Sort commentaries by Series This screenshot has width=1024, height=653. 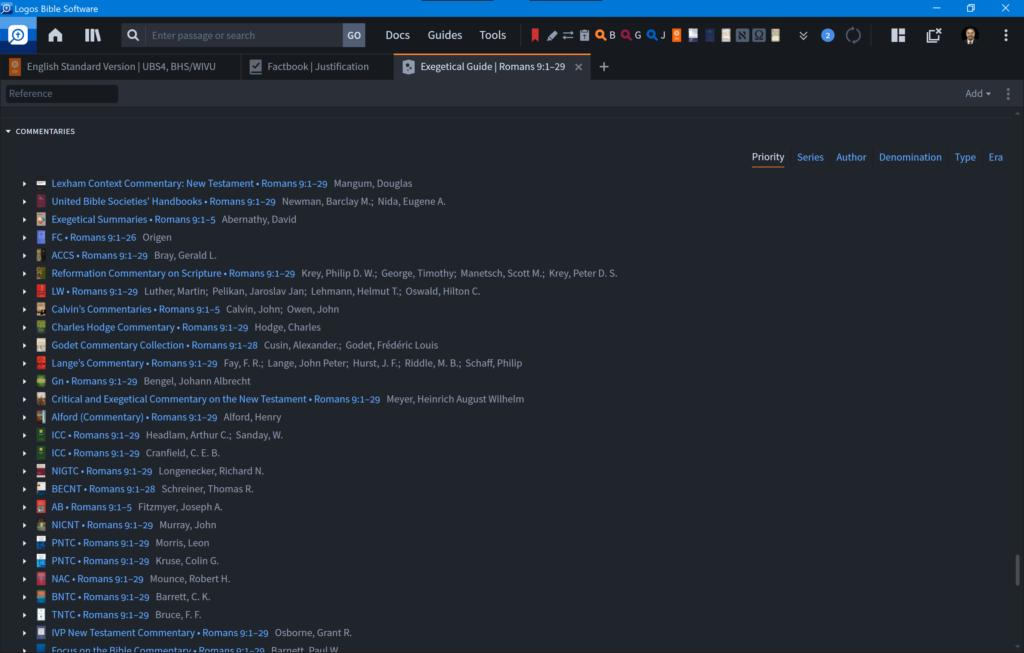tap(810, 157)
